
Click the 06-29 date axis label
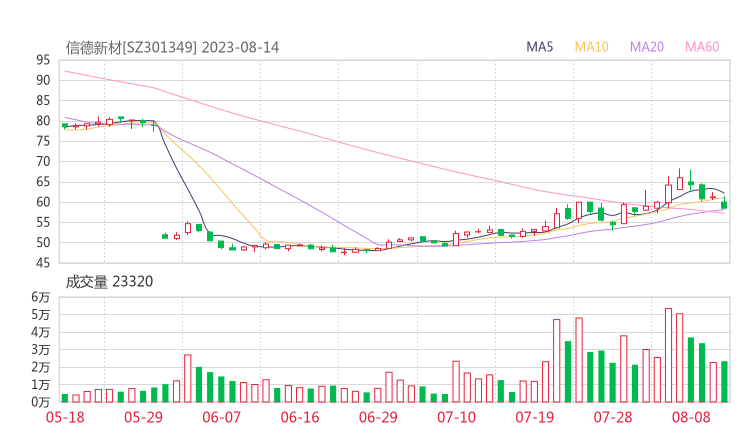click(x=378, y=417)
